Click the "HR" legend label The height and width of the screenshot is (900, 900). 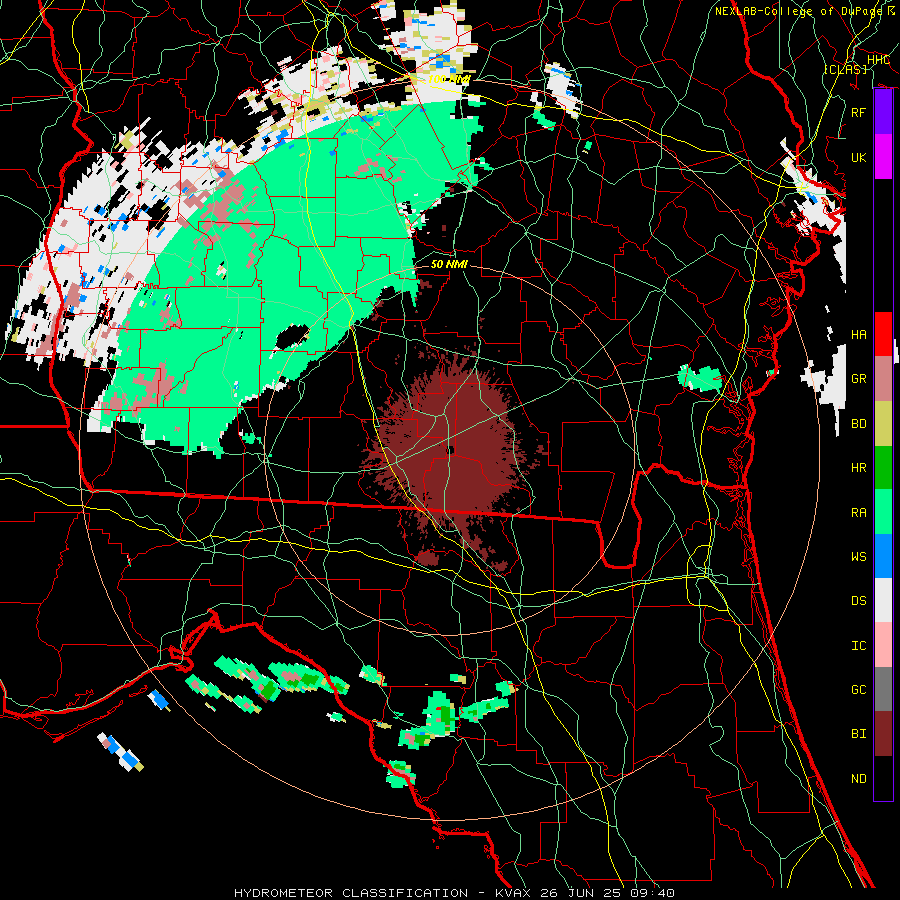point(858,468)
